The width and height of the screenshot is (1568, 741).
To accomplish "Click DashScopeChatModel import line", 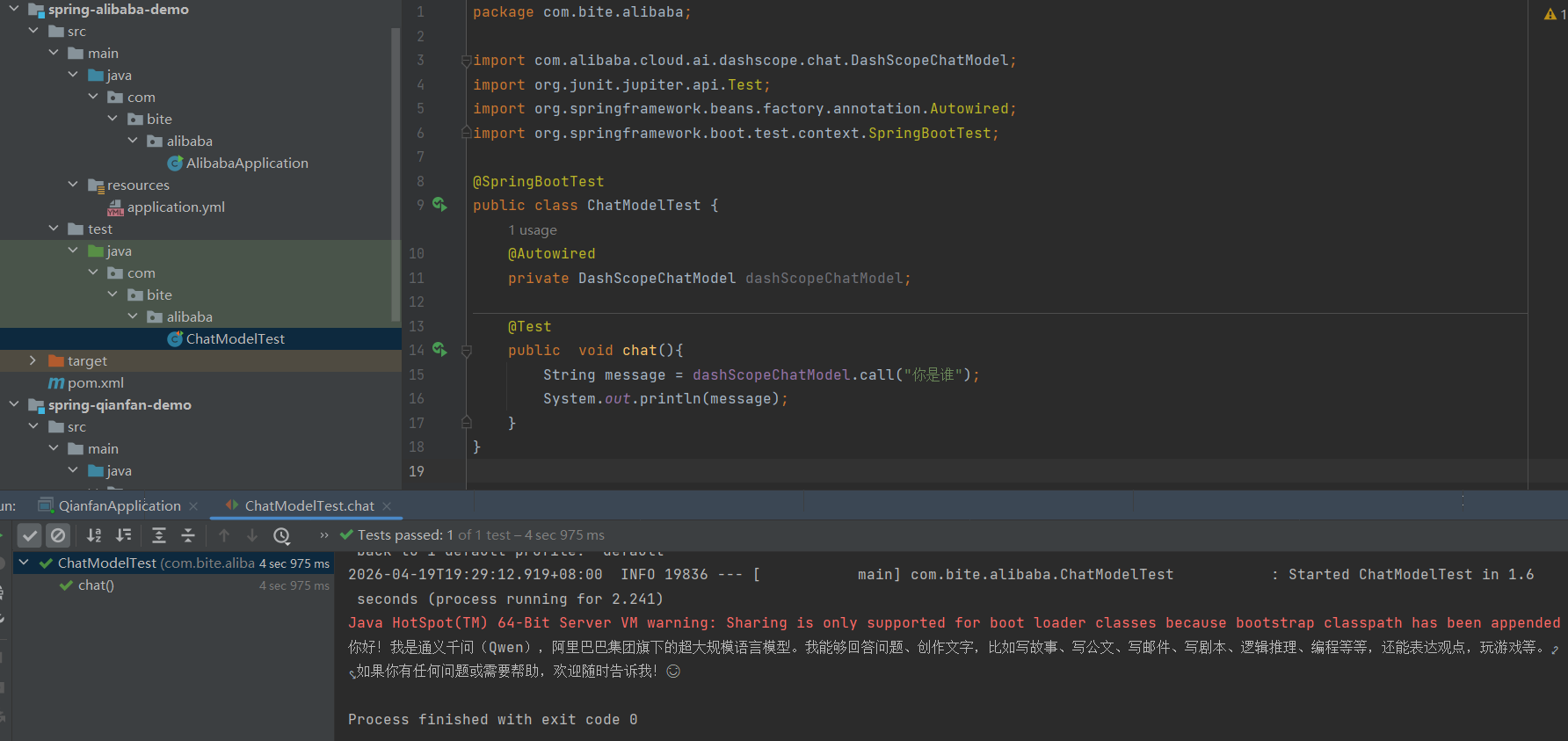I will tap(744, 61).
